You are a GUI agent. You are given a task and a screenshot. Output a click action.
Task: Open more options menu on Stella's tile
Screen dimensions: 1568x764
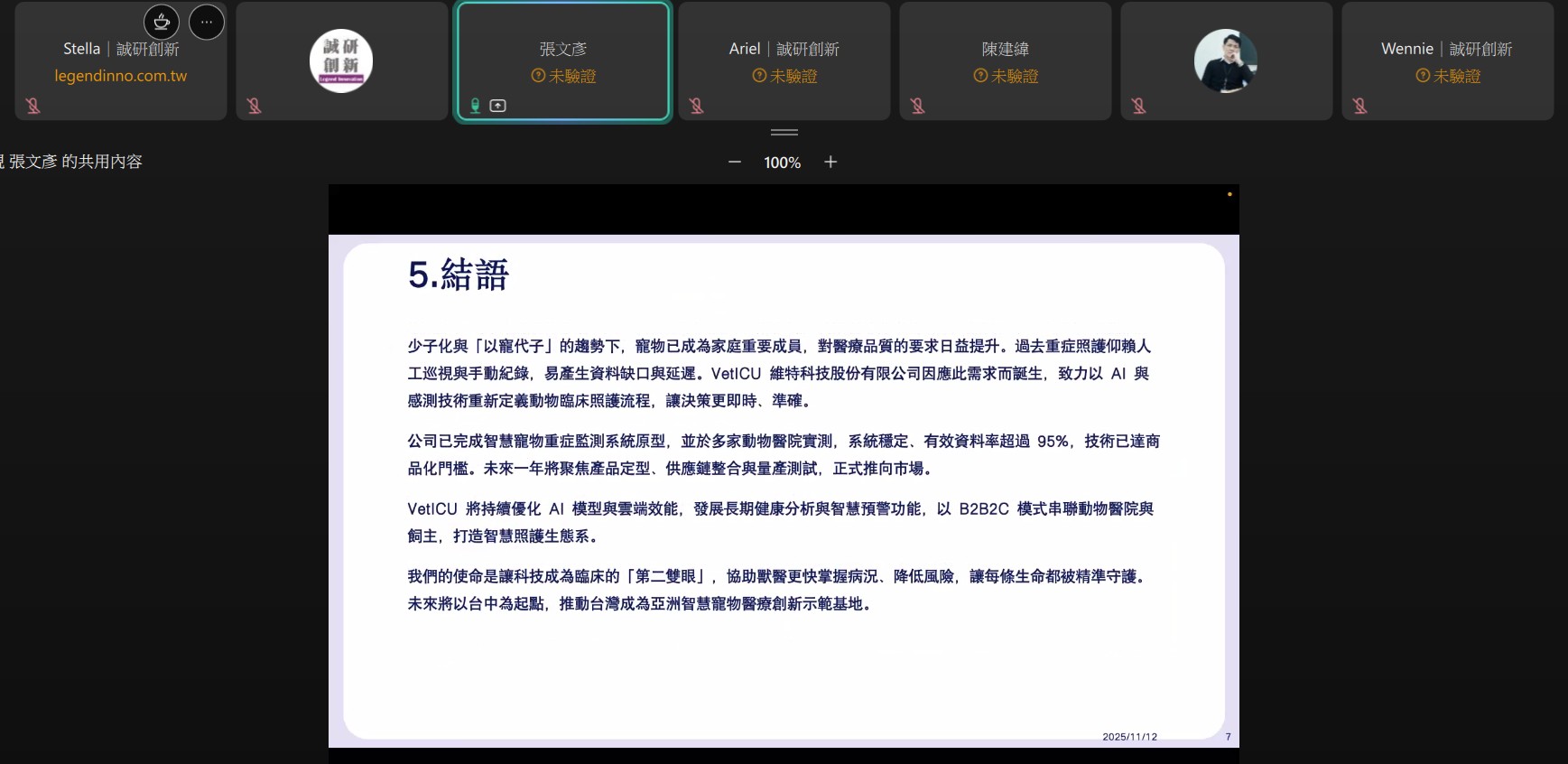coord(207,23)
